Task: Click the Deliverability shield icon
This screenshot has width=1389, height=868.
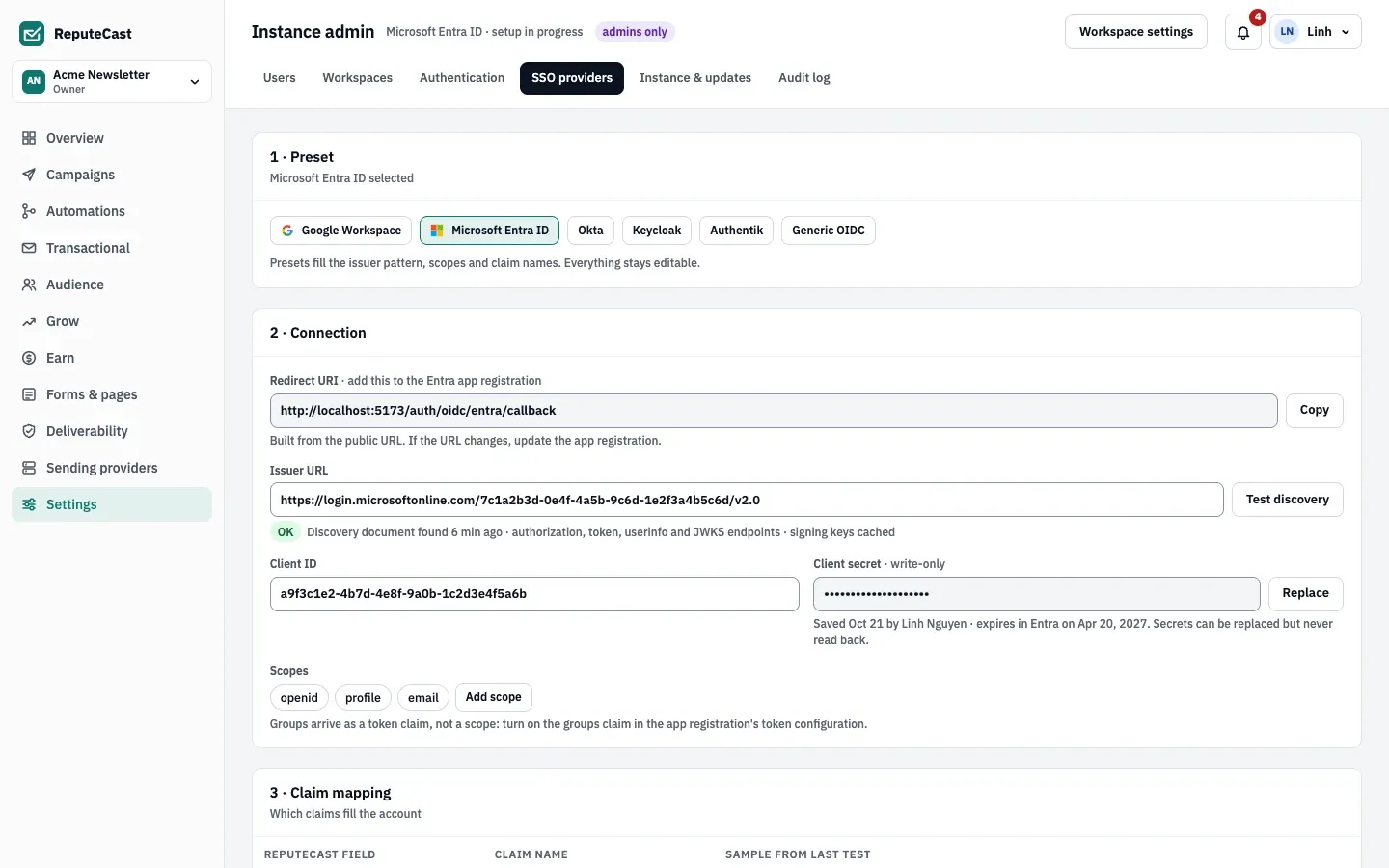Action: coord(29,431)
